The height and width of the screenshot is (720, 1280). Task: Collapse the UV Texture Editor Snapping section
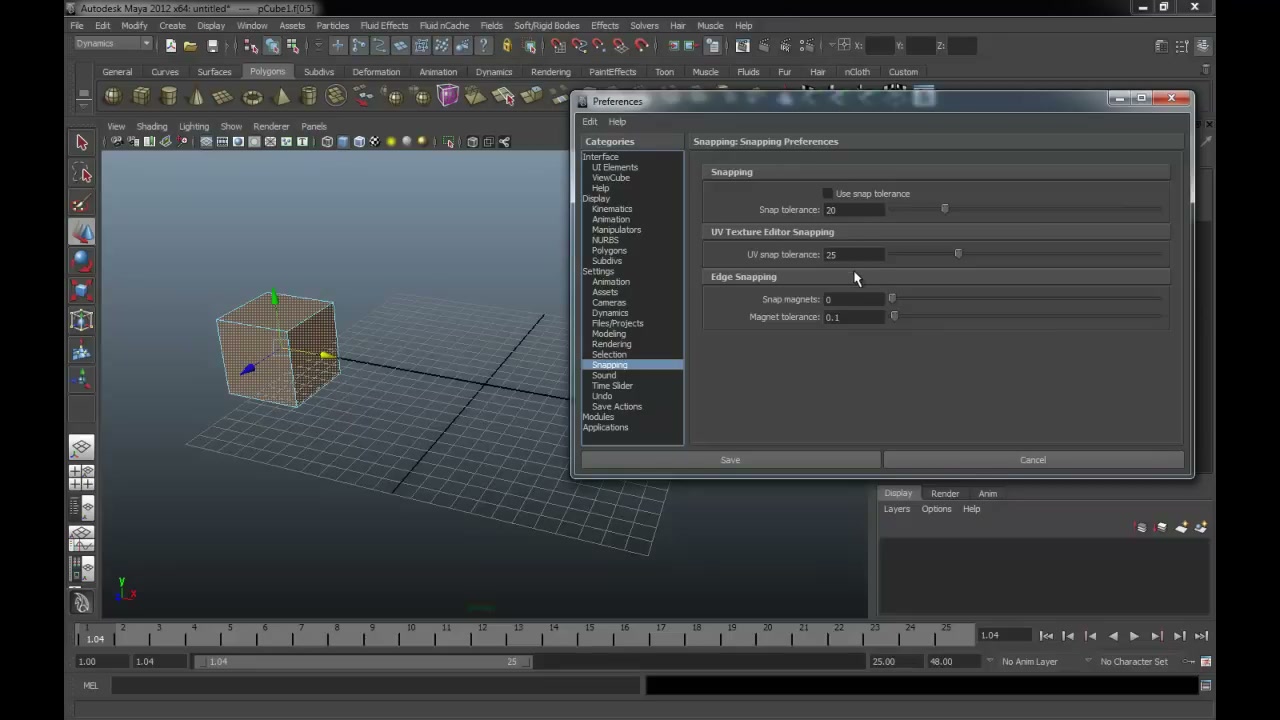tap(936, 232)
